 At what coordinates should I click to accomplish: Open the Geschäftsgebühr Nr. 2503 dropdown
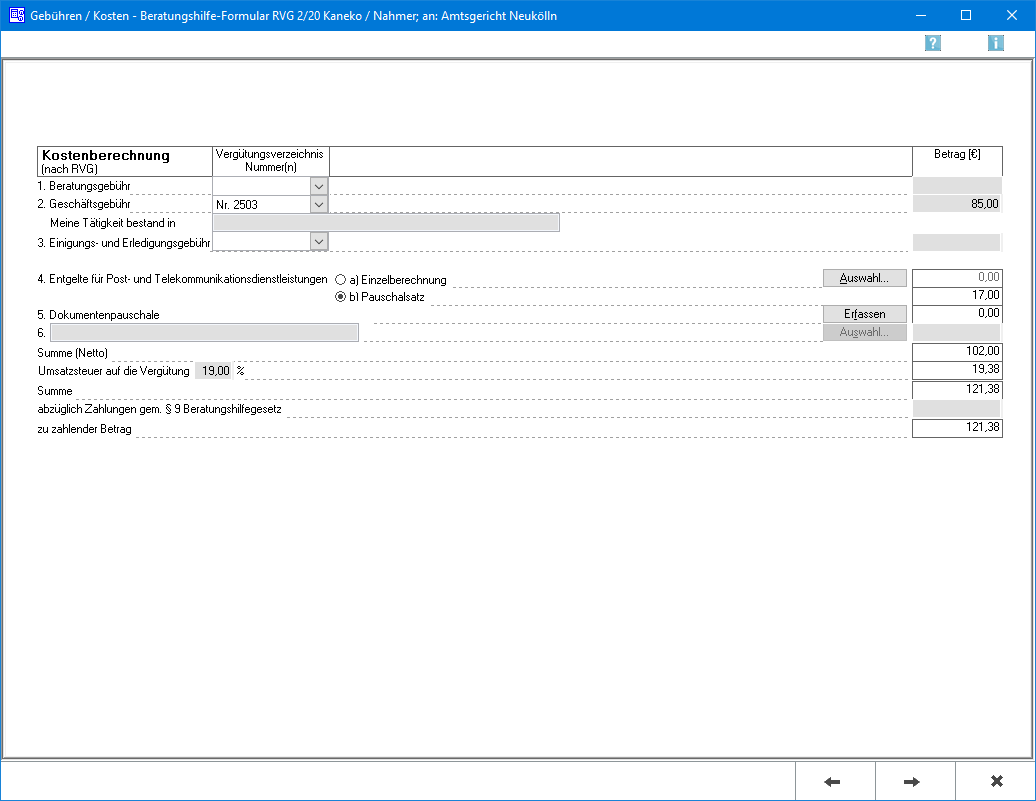(319, 204)
